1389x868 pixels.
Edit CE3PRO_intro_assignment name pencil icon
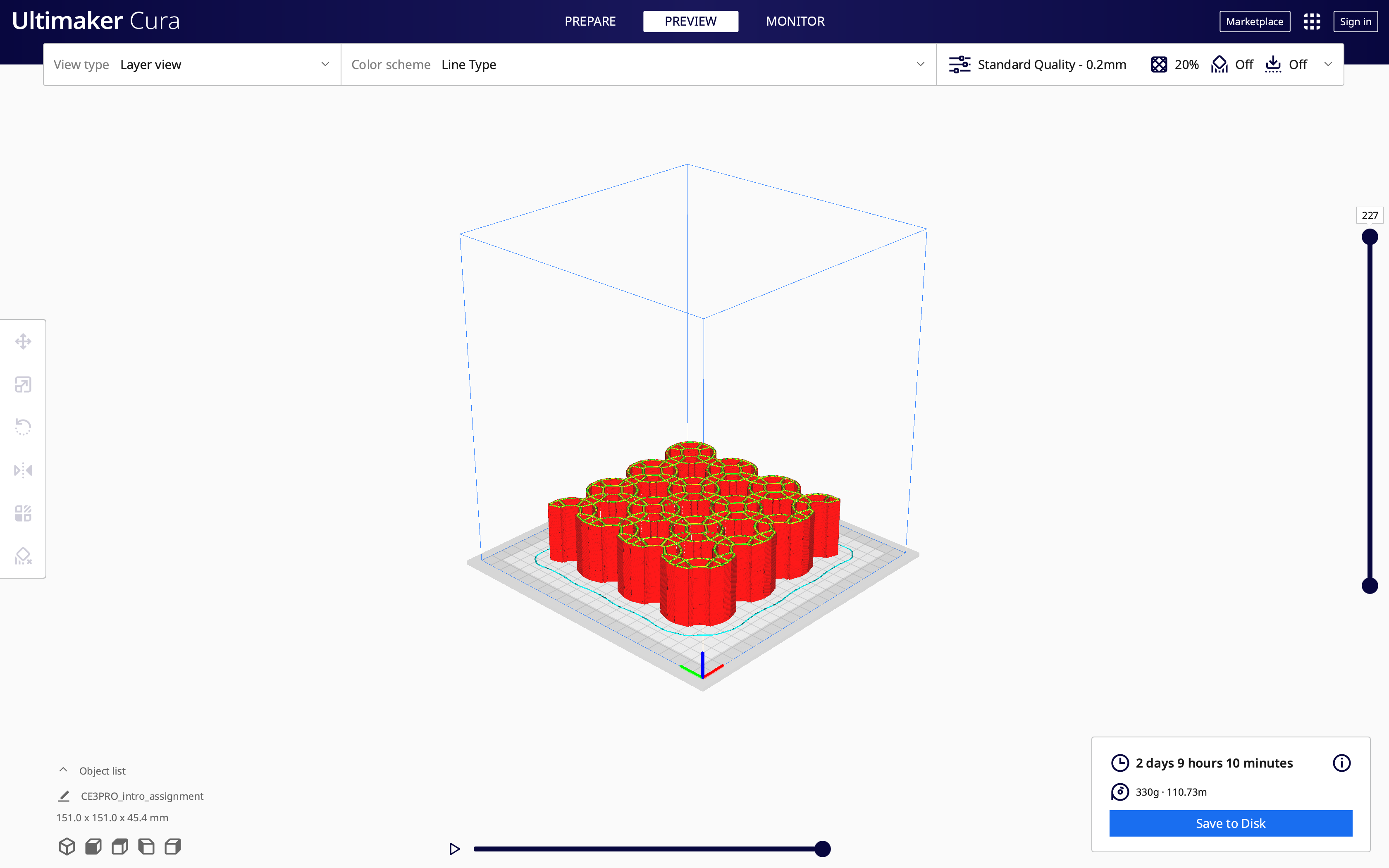click(x=64, y=796)
